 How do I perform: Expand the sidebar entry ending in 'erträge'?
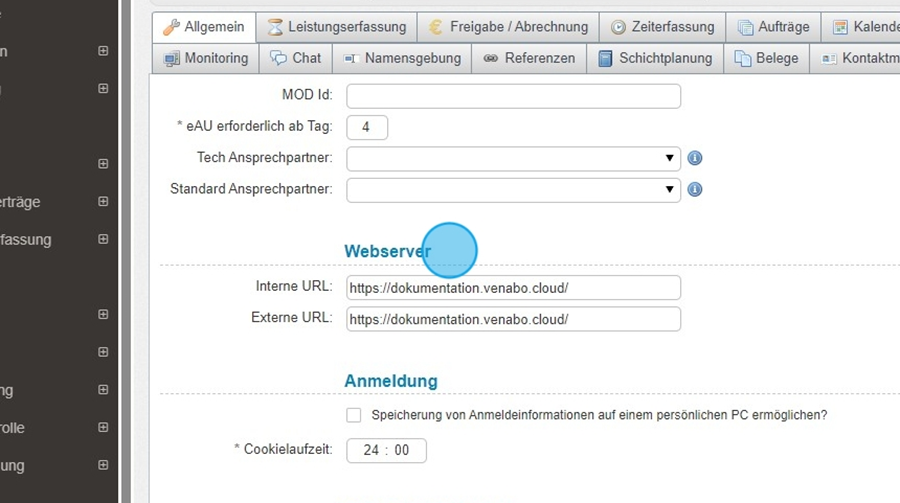[103, 202]
